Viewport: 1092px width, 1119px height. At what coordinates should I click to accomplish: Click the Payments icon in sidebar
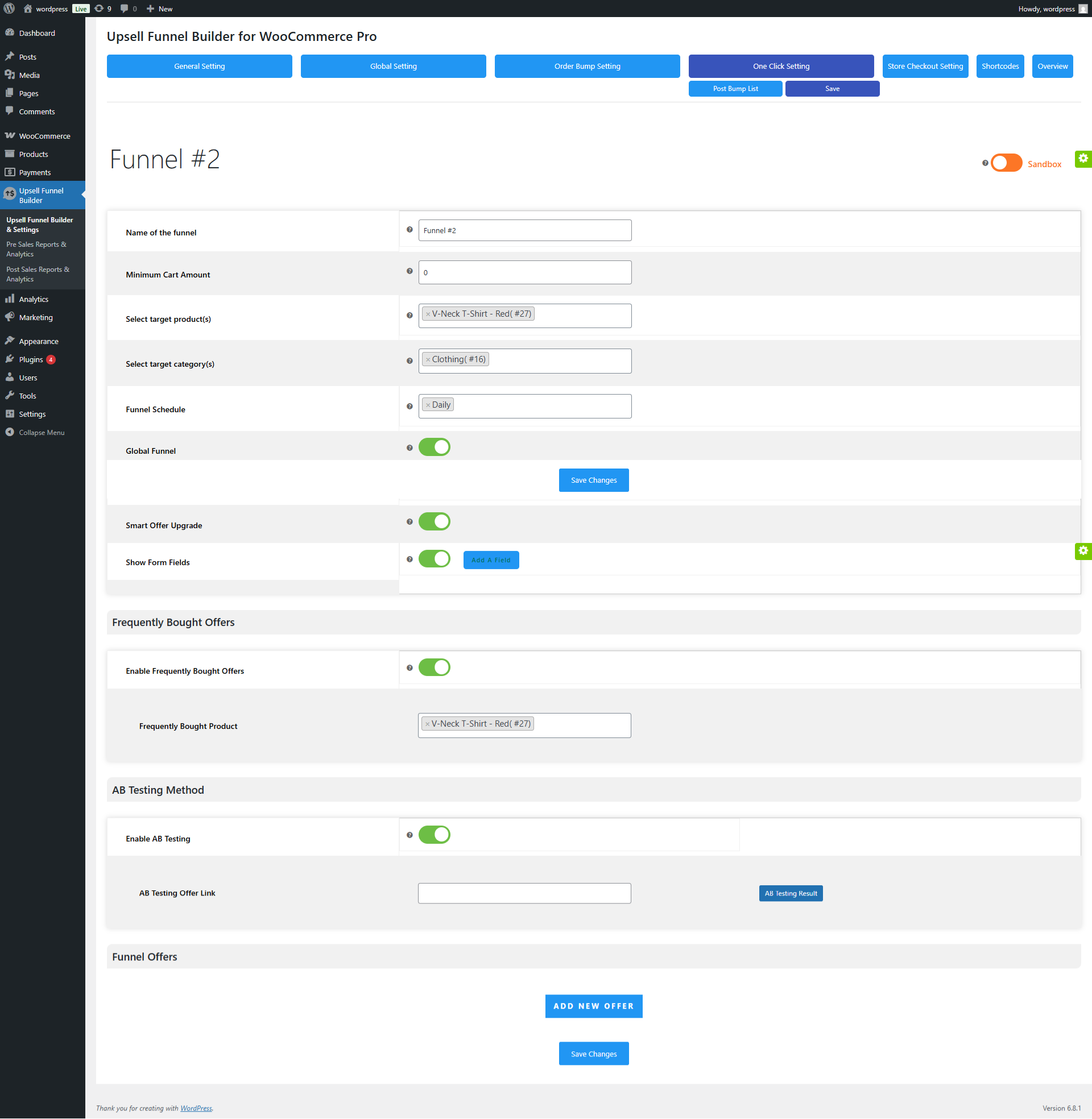pos(10,172)
